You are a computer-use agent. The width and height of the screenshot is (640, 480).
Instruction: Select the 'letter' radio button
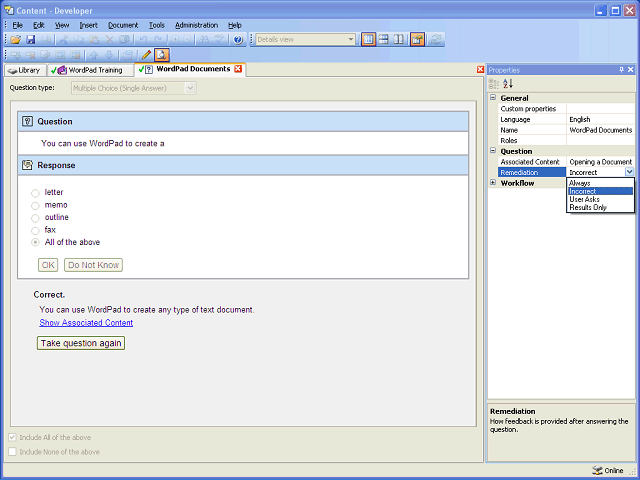pos(36,193)
